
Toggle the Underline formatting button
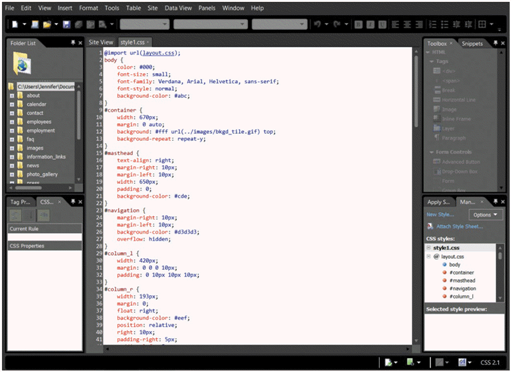coord(382,24)
